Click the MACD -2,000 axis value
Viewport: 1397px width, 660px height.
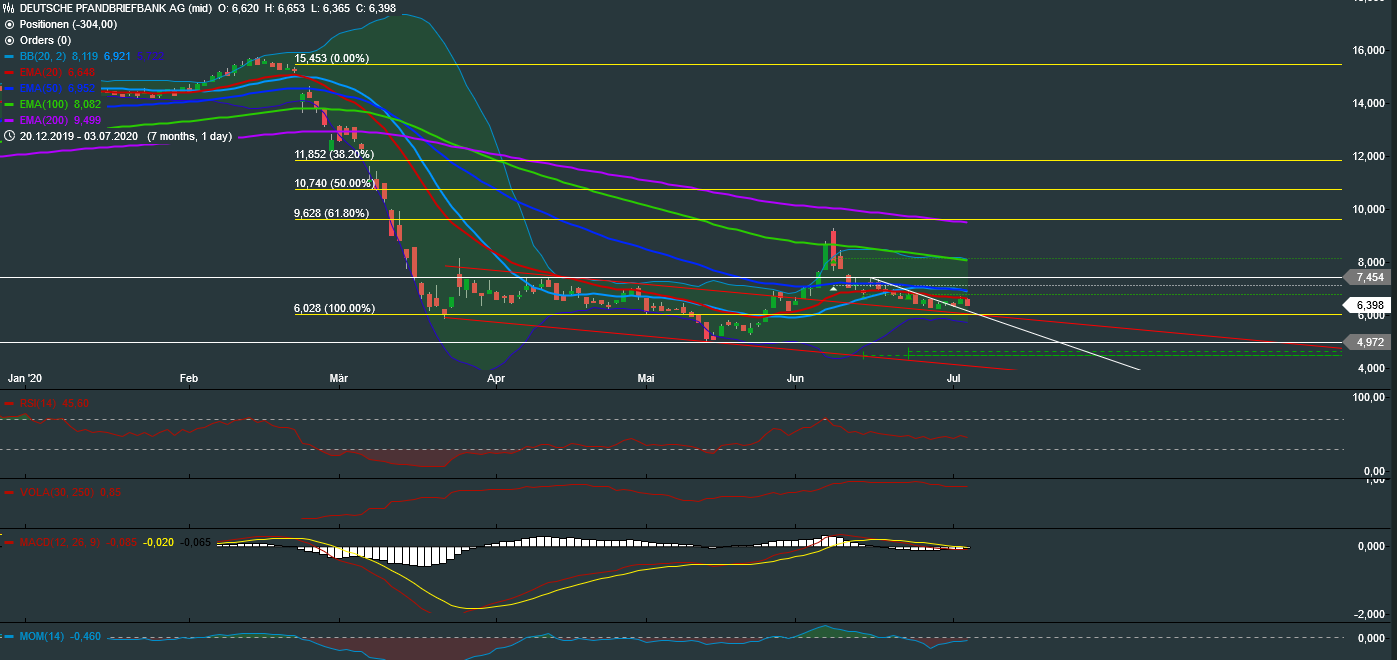tap(1370, 614)
